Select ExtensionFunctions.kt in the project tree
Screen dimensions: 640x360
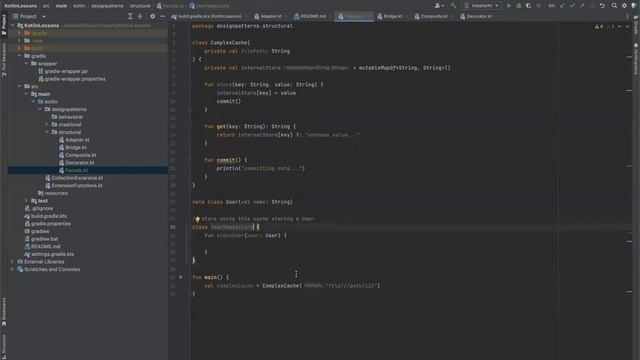click(x=77, y=185)
